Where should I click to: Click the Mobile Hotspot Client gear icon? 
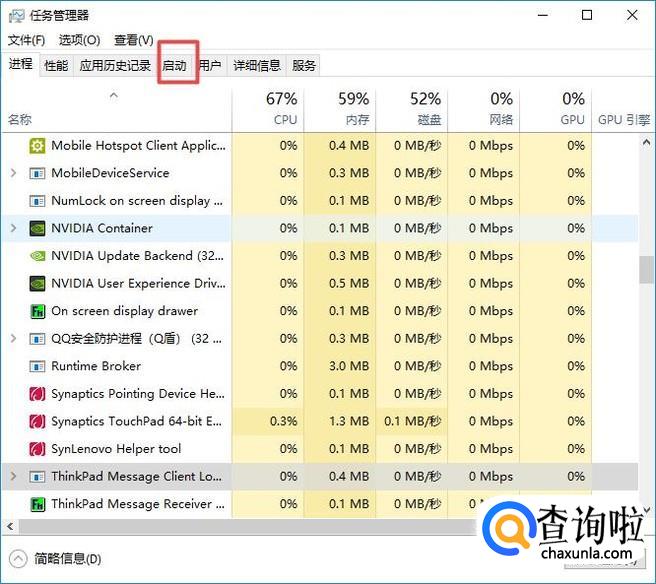pyautogui.click(x=37, y=146)
